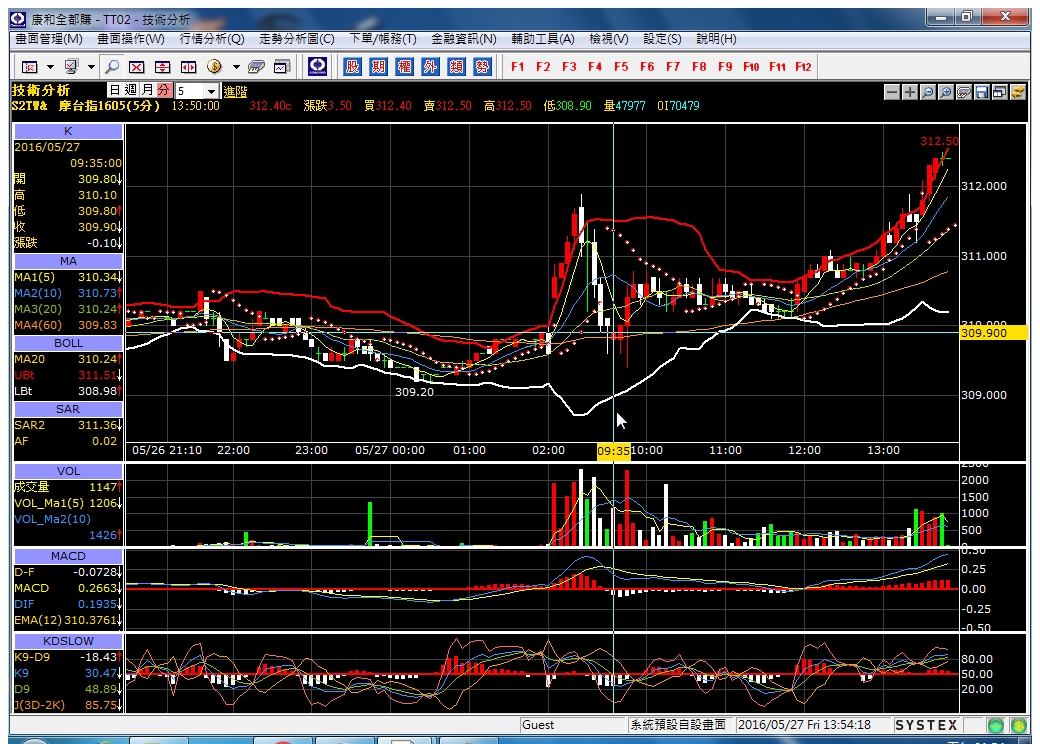Open 行情分析(Q) menu

tap(212, 39)
